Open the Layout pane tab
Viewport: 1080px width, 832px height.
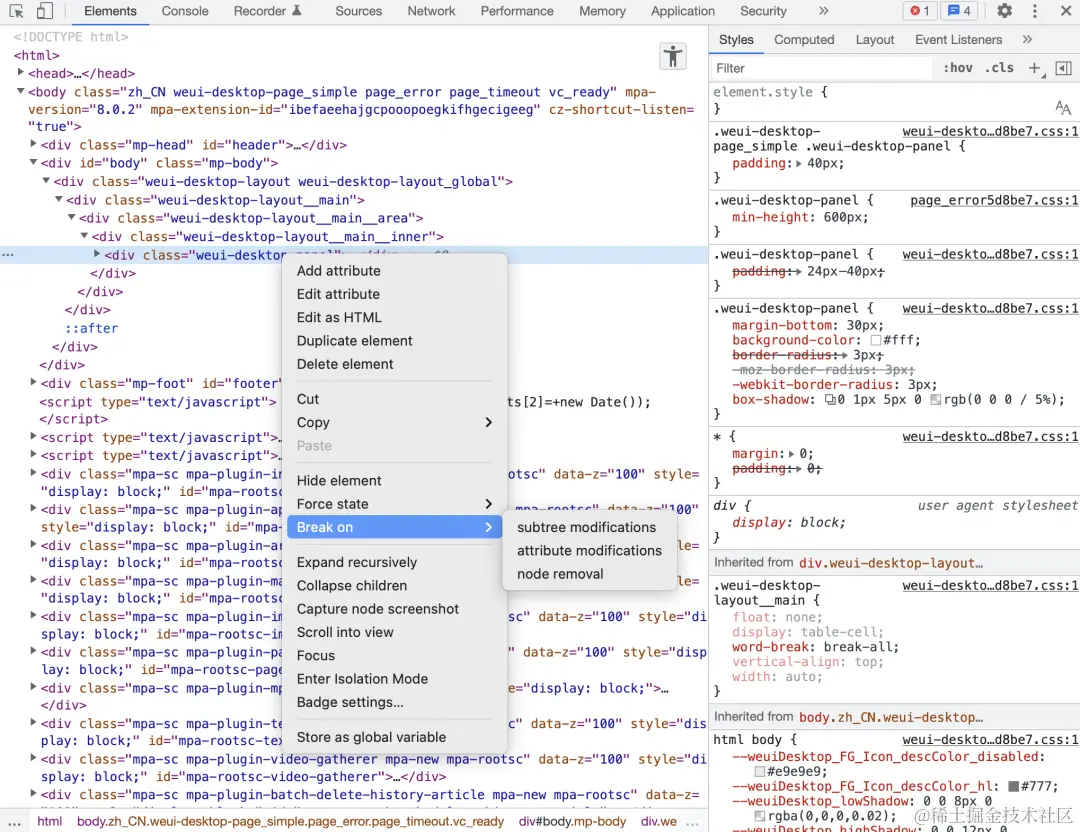click(875, 39)
